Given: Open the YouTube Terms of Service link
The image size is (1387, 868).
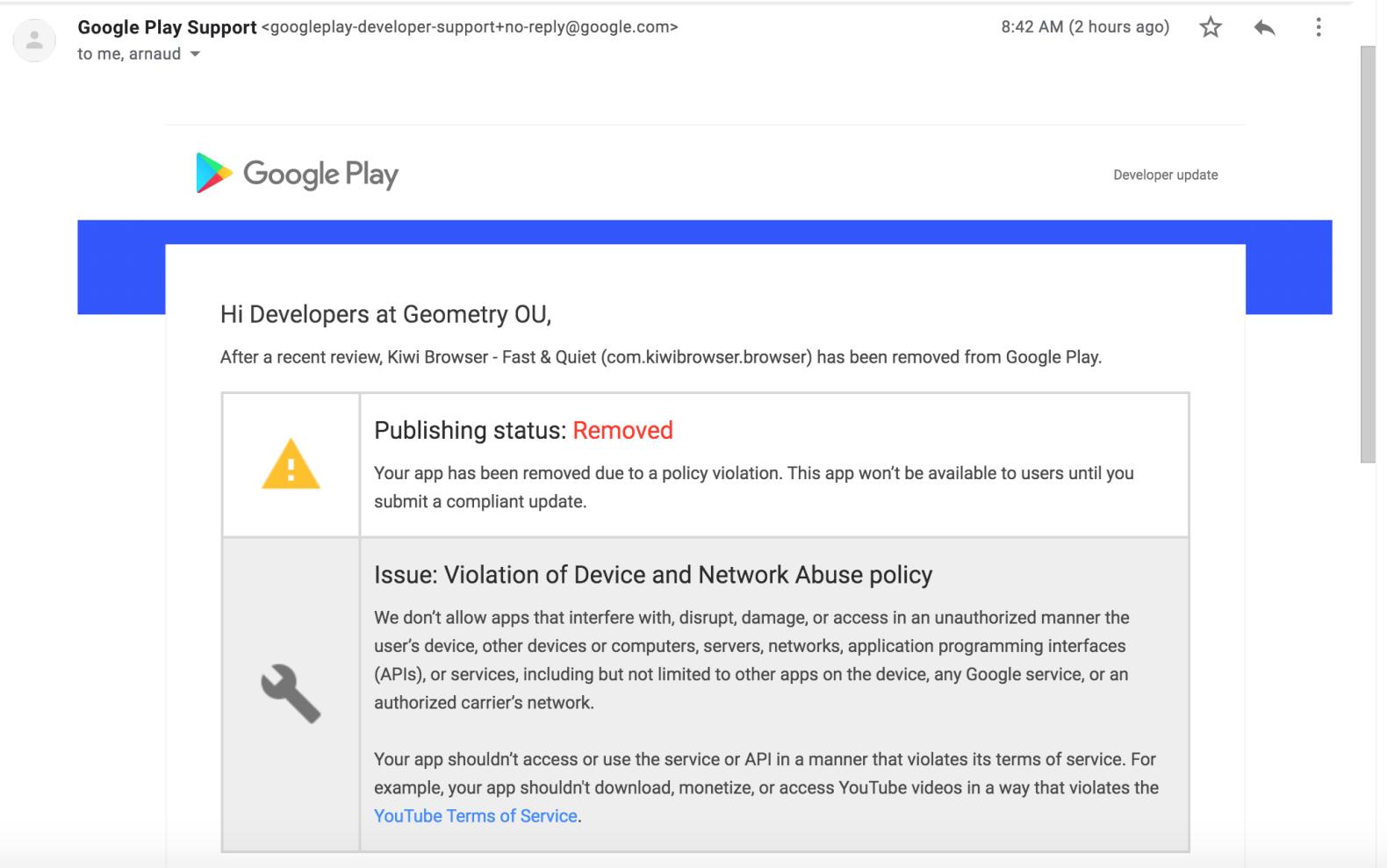Looking at the screenshot, I should click(475, 816).
